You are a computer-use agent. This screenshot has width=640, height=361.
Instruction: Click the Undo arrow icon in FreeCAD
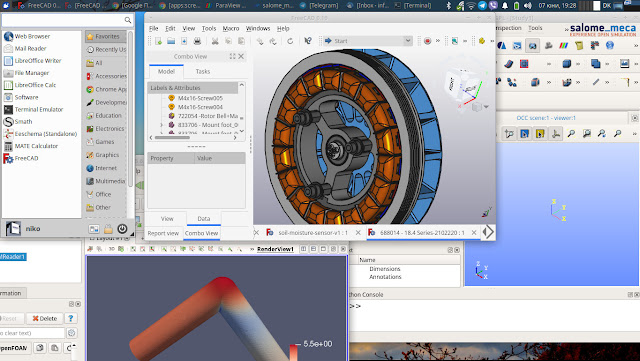(x=260, y=41)
